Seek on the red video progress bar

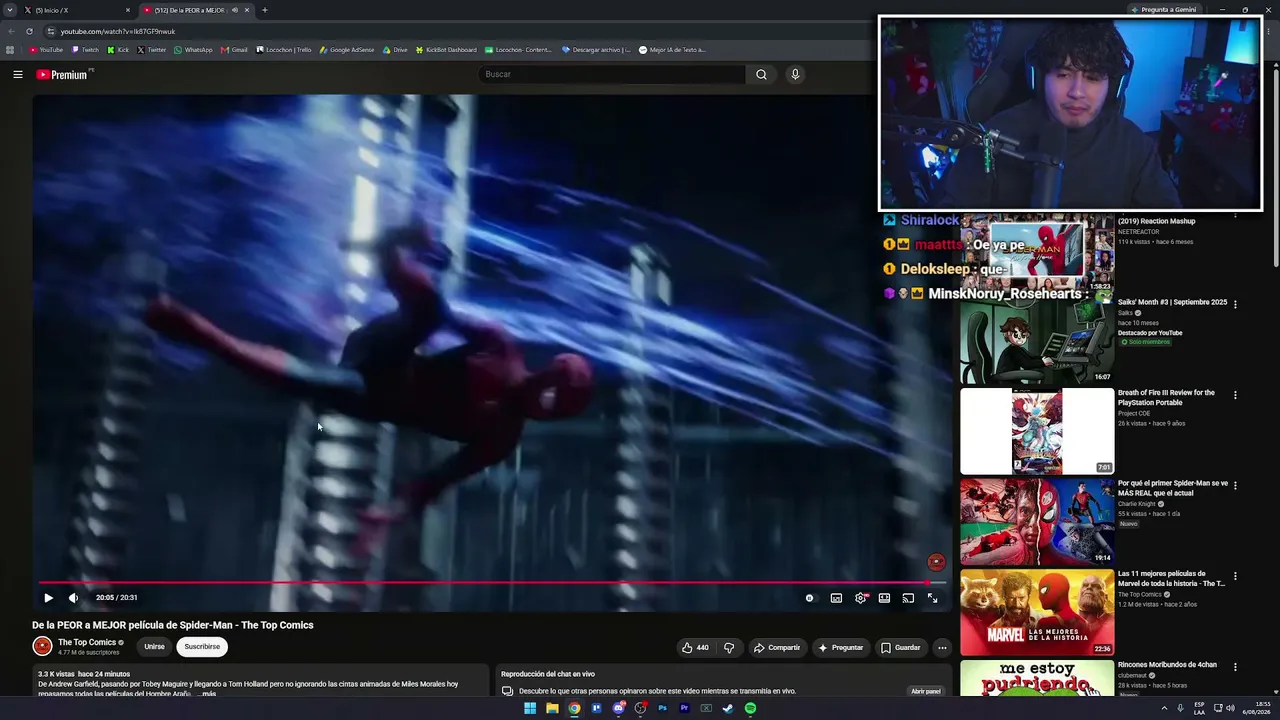click(x=492, y=582)
